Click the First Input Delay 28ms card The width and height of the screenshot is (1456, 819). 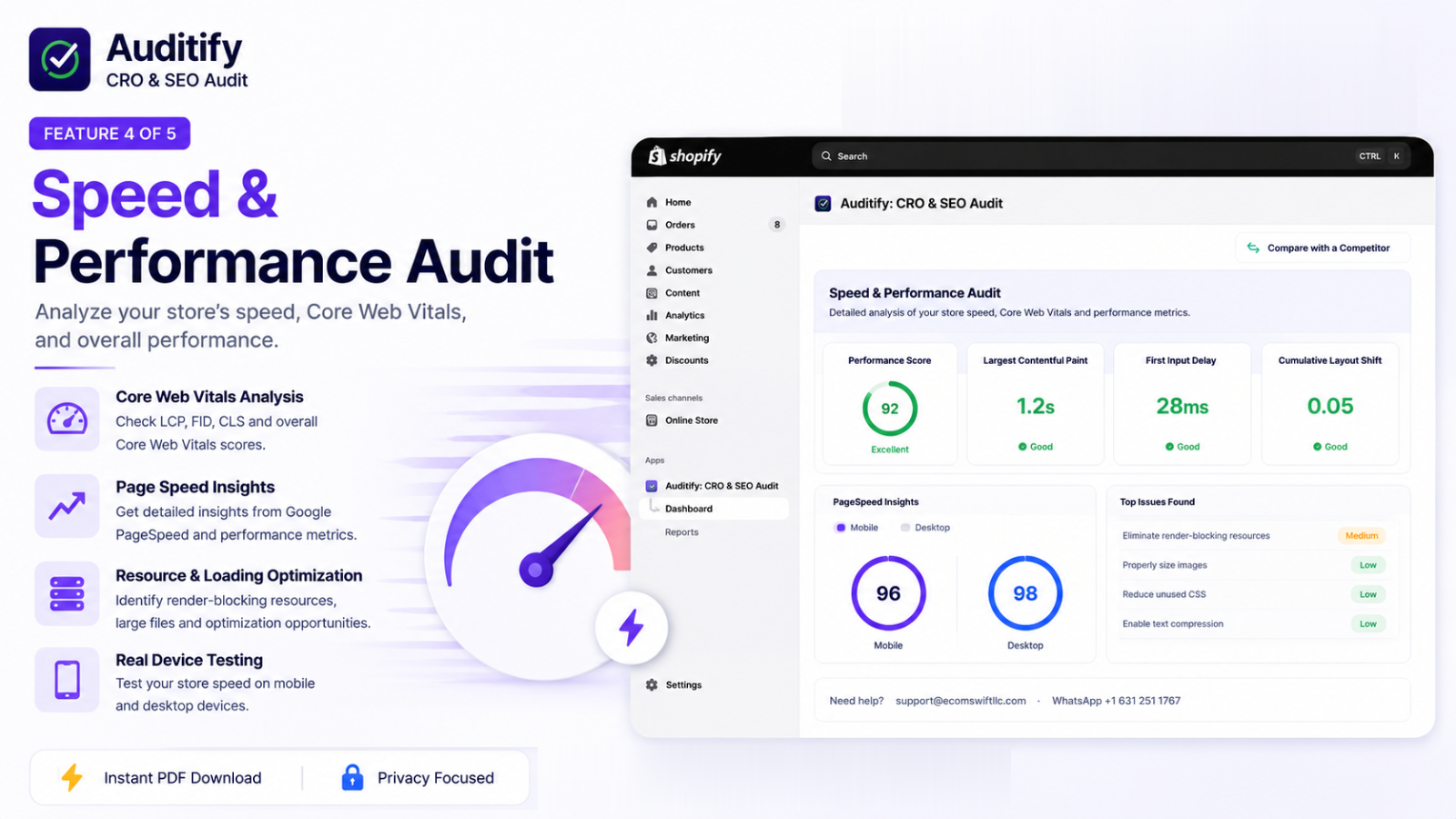click(x=1182, y=403)
